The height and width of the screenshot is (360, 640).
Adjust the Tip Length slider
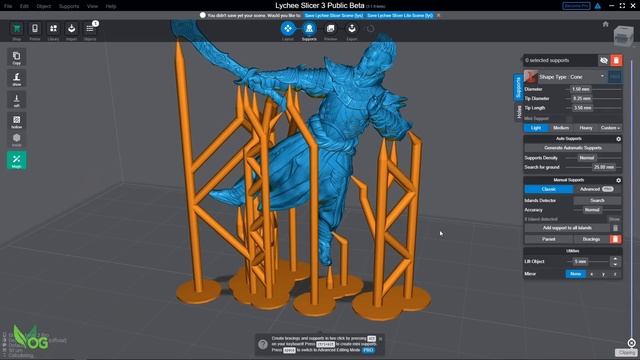[594, 108]
